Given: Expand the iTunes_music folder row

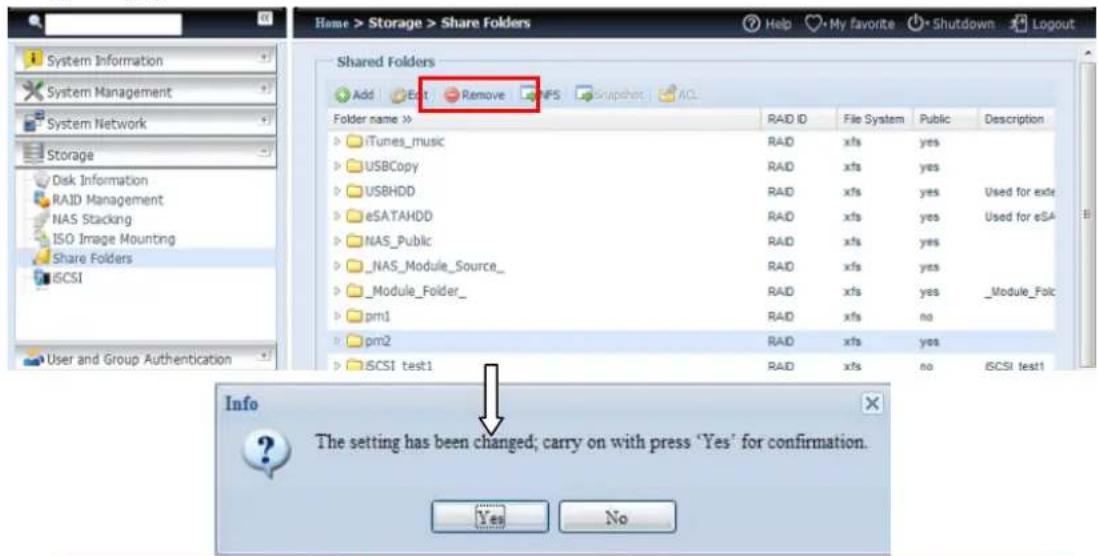Looking at the screenshot, I should click(337, 142).
